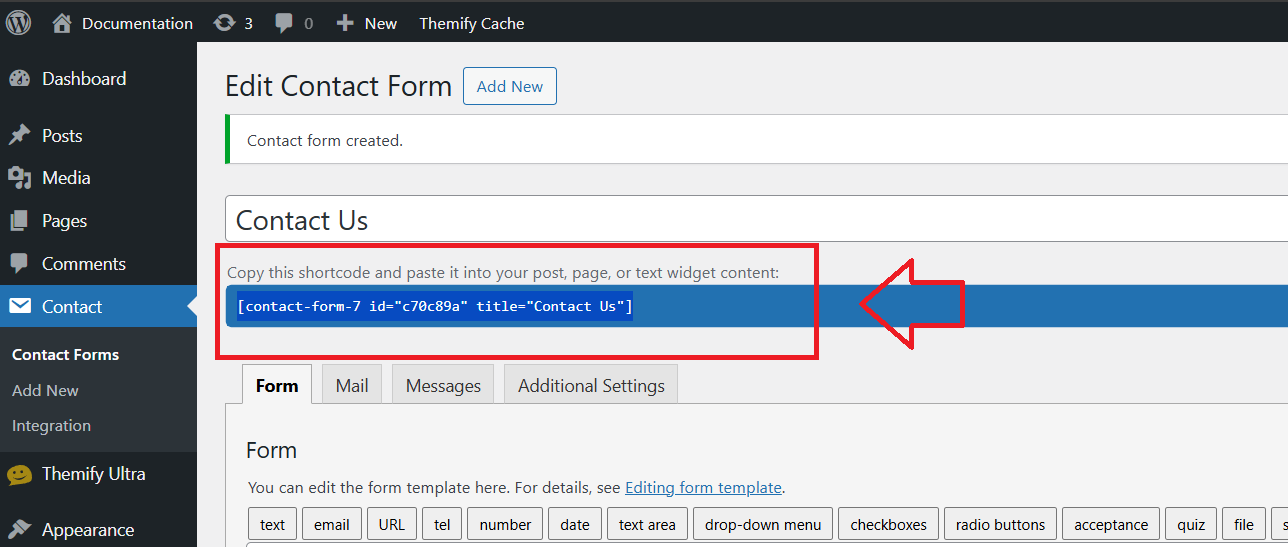
Task: Click the Media icon in sidebar
Action: click(x=19, y=178)
